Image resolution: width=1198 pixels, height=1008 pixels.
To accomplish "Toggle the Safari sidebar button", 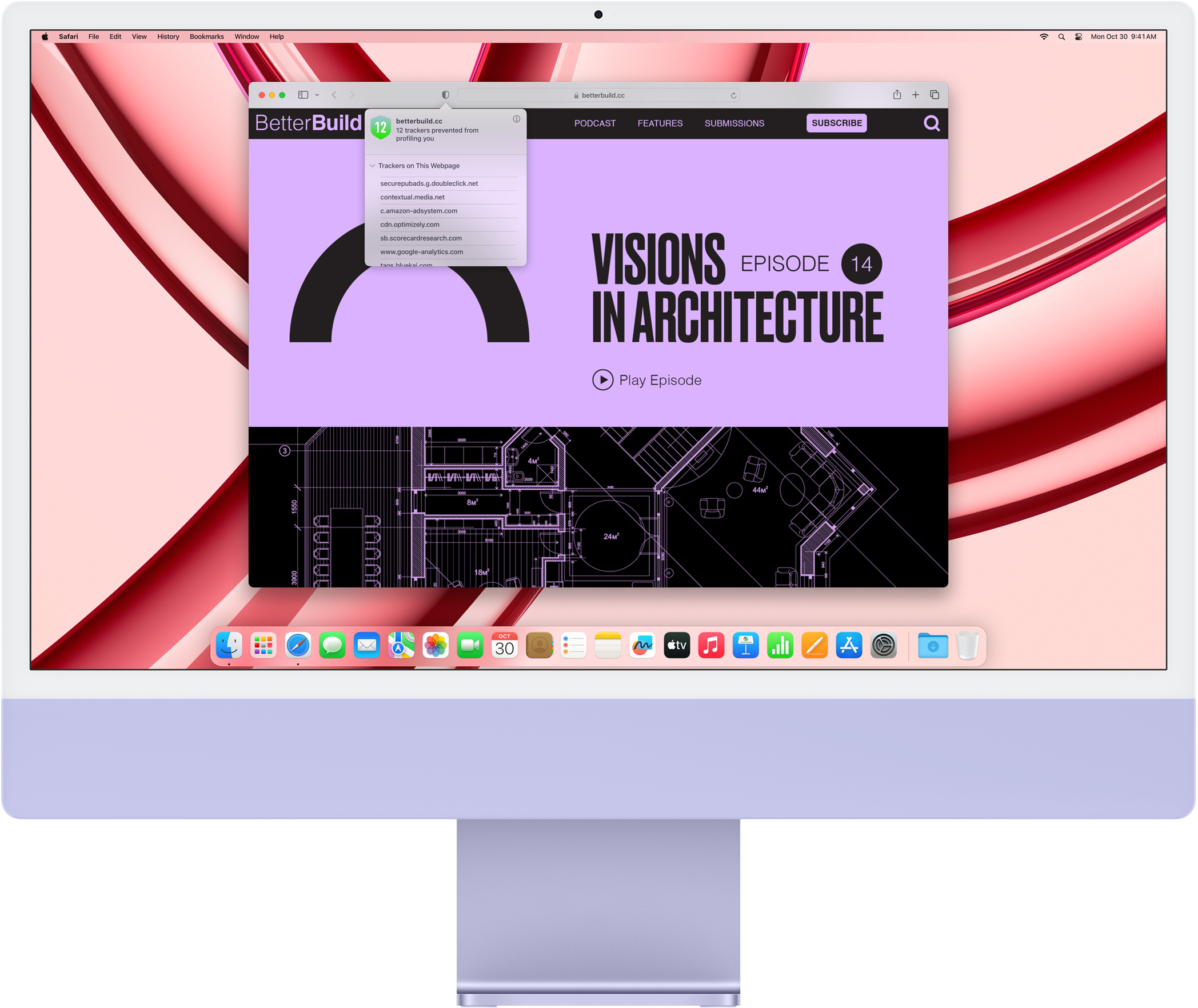I will pyautogui.click(x=303, y=95).
